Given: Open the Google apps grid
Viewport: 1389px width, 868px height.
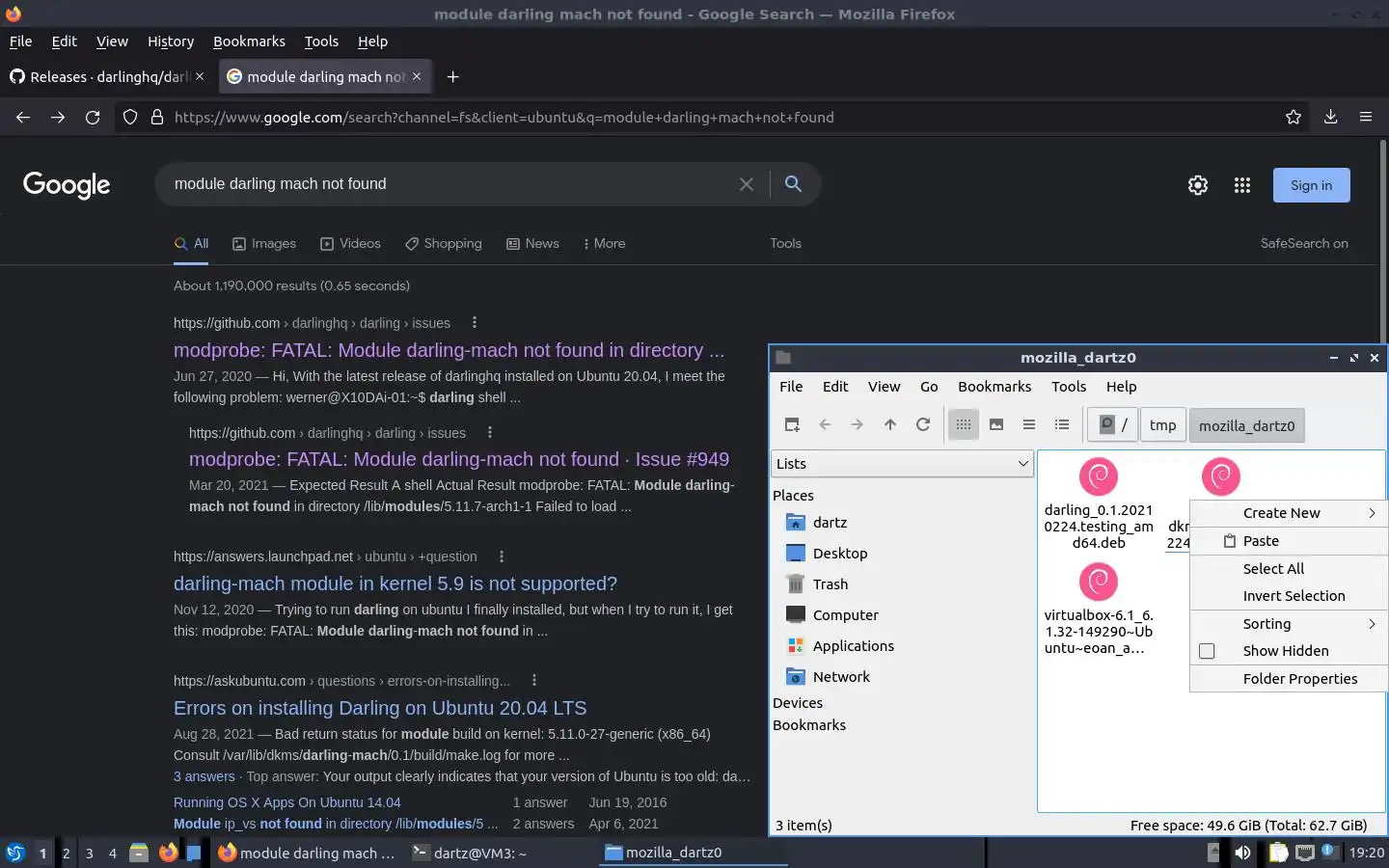Looking at the screenshot, I should [x=1242, y=185].
